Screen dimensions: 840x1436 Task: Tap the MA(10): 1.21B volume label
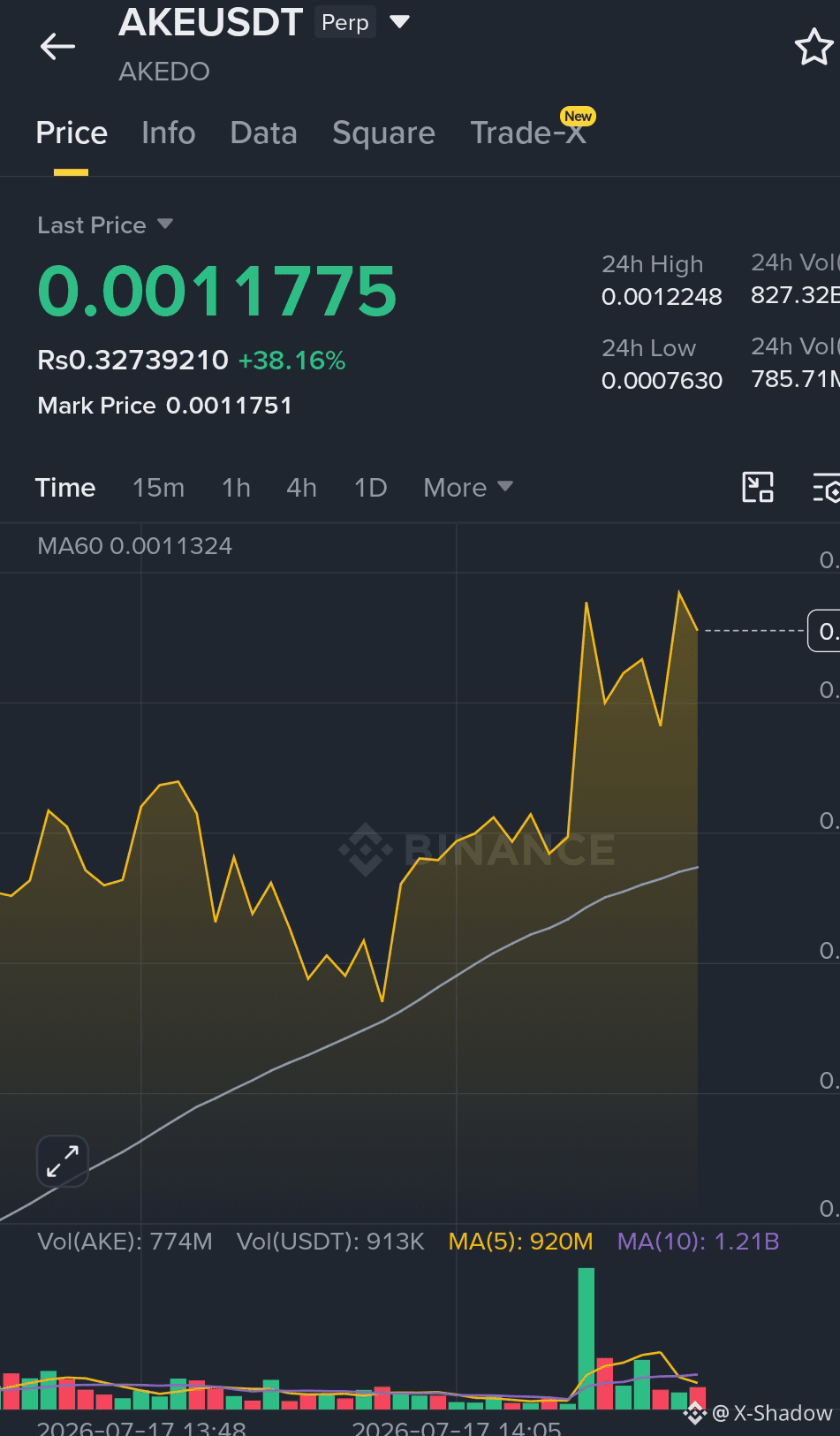(698, 1241)
